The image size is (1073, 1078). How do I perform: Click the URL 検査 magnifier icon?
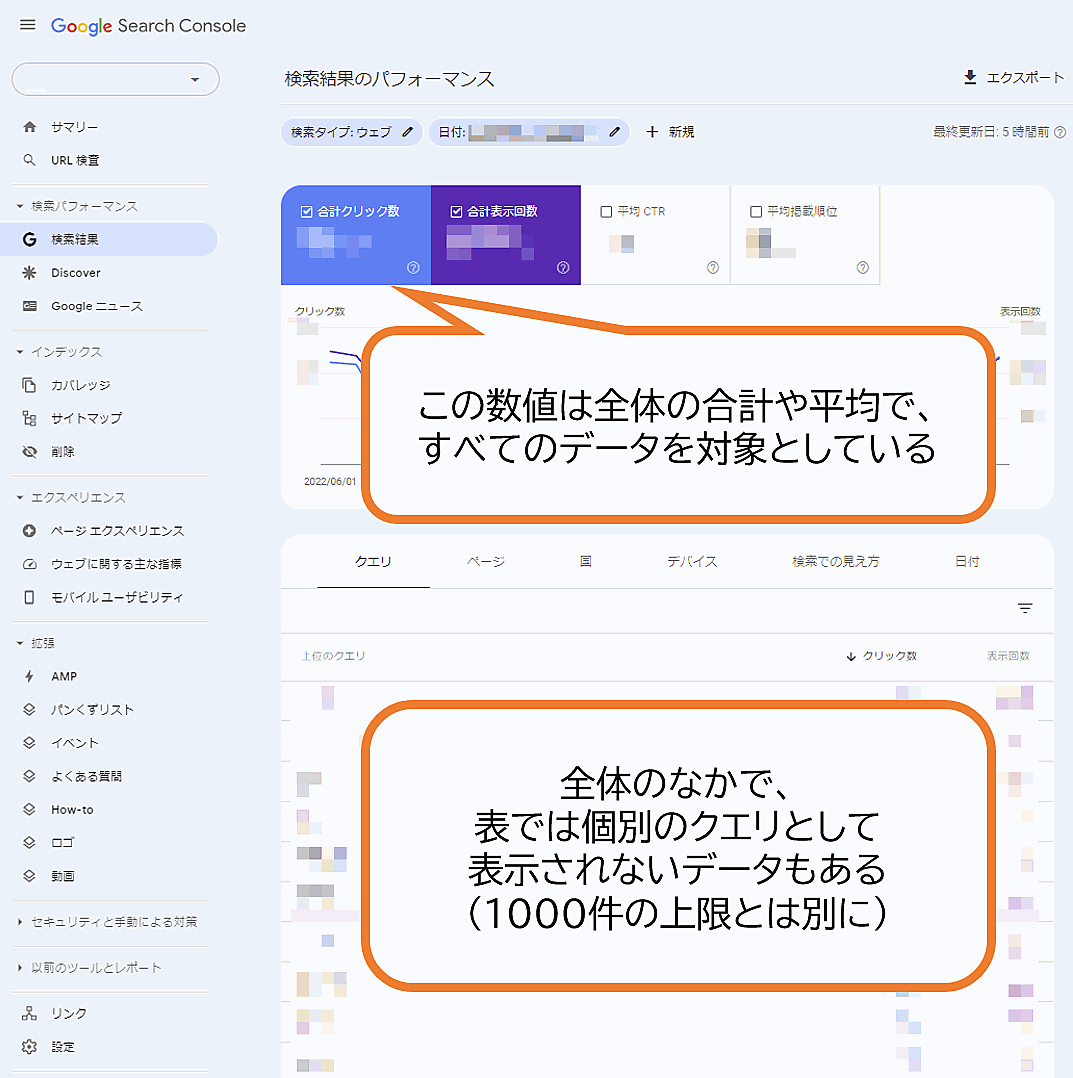coord(29,160)
